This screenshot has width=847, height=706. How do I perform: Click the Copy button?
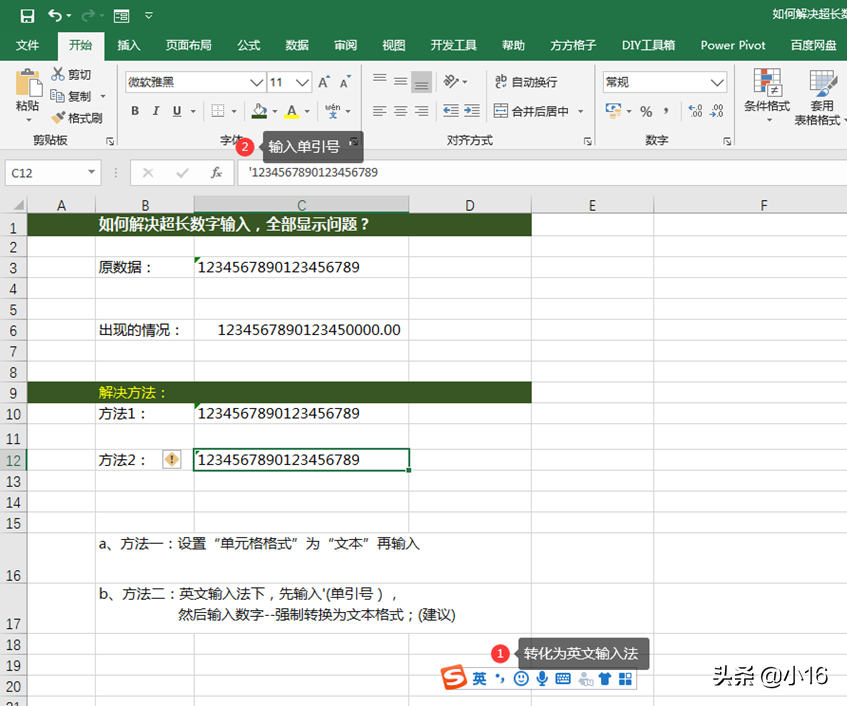[71, 96]
